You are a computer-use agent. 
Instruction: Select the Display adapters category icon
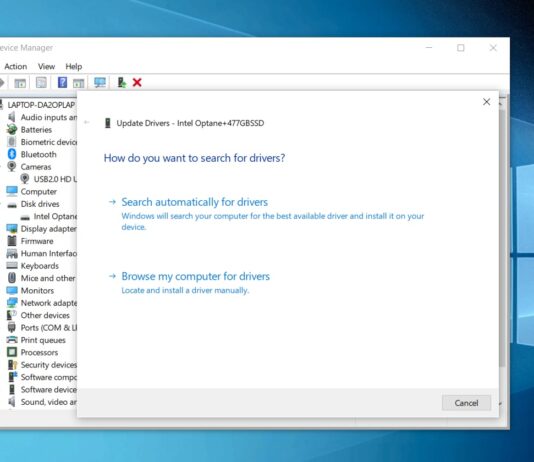point(12,228)
